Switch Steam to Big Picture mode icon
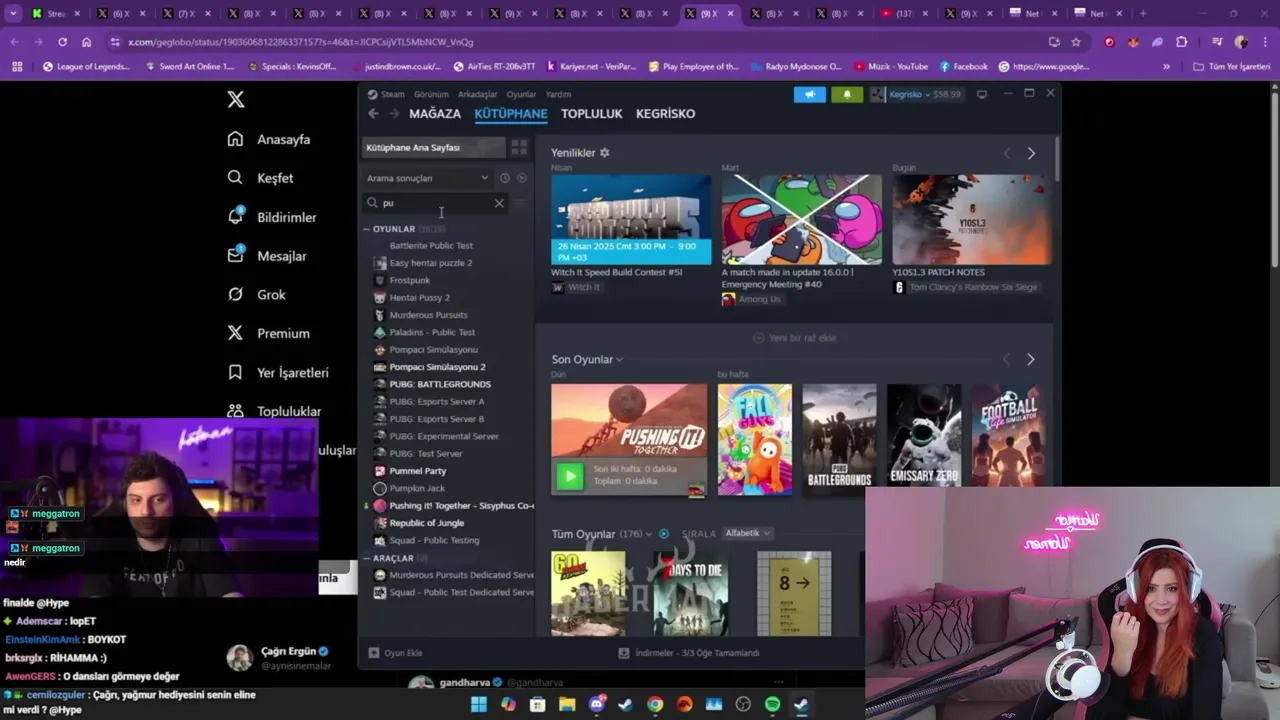 tap(982, 94)
